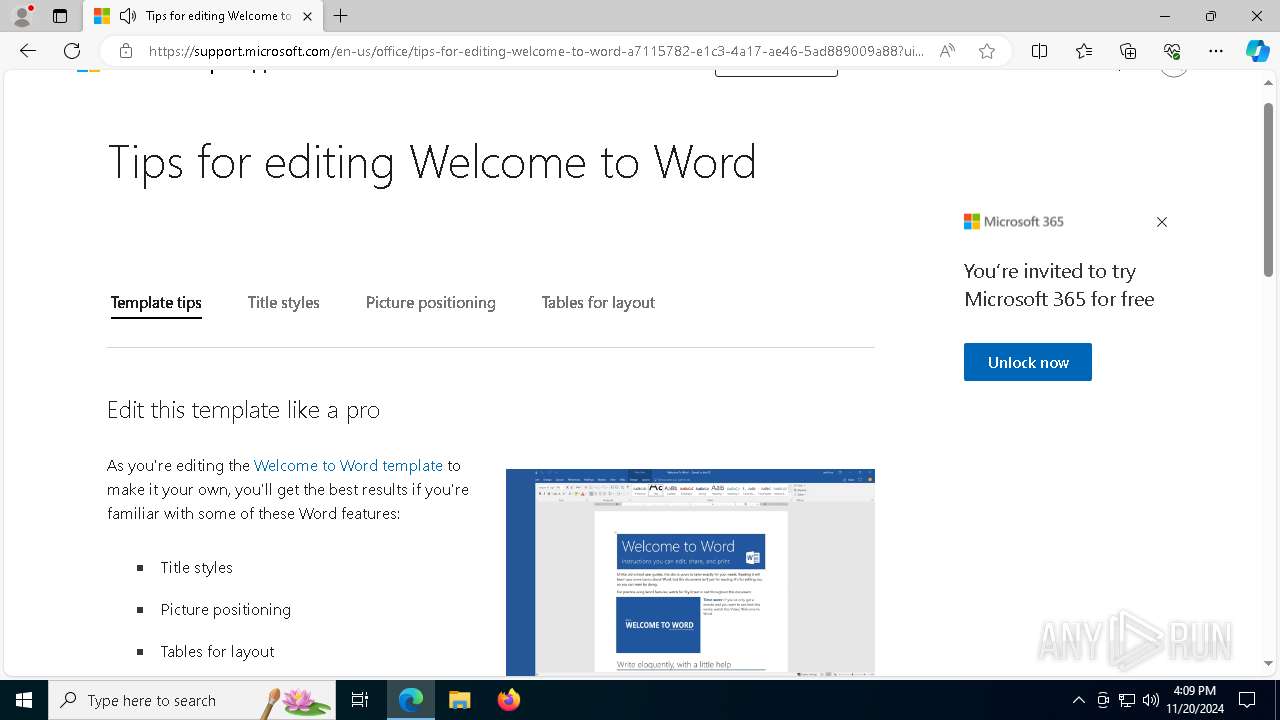This screenshot has width=1280, height=720.
Task: Click the page title heading text
Action: coord(432,162)
